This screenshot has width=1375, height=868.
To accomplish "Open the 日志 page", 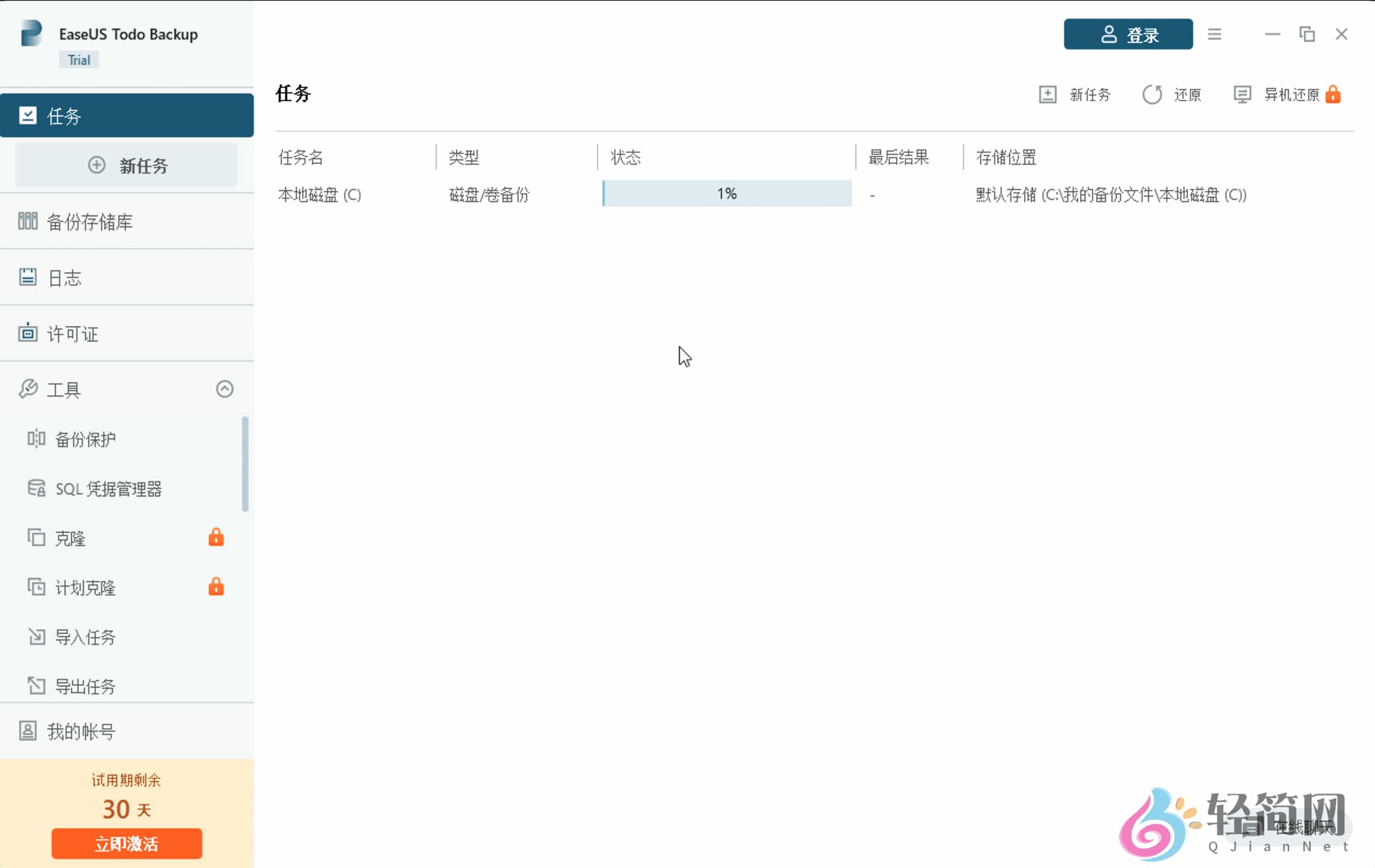I will coord(127,277).
